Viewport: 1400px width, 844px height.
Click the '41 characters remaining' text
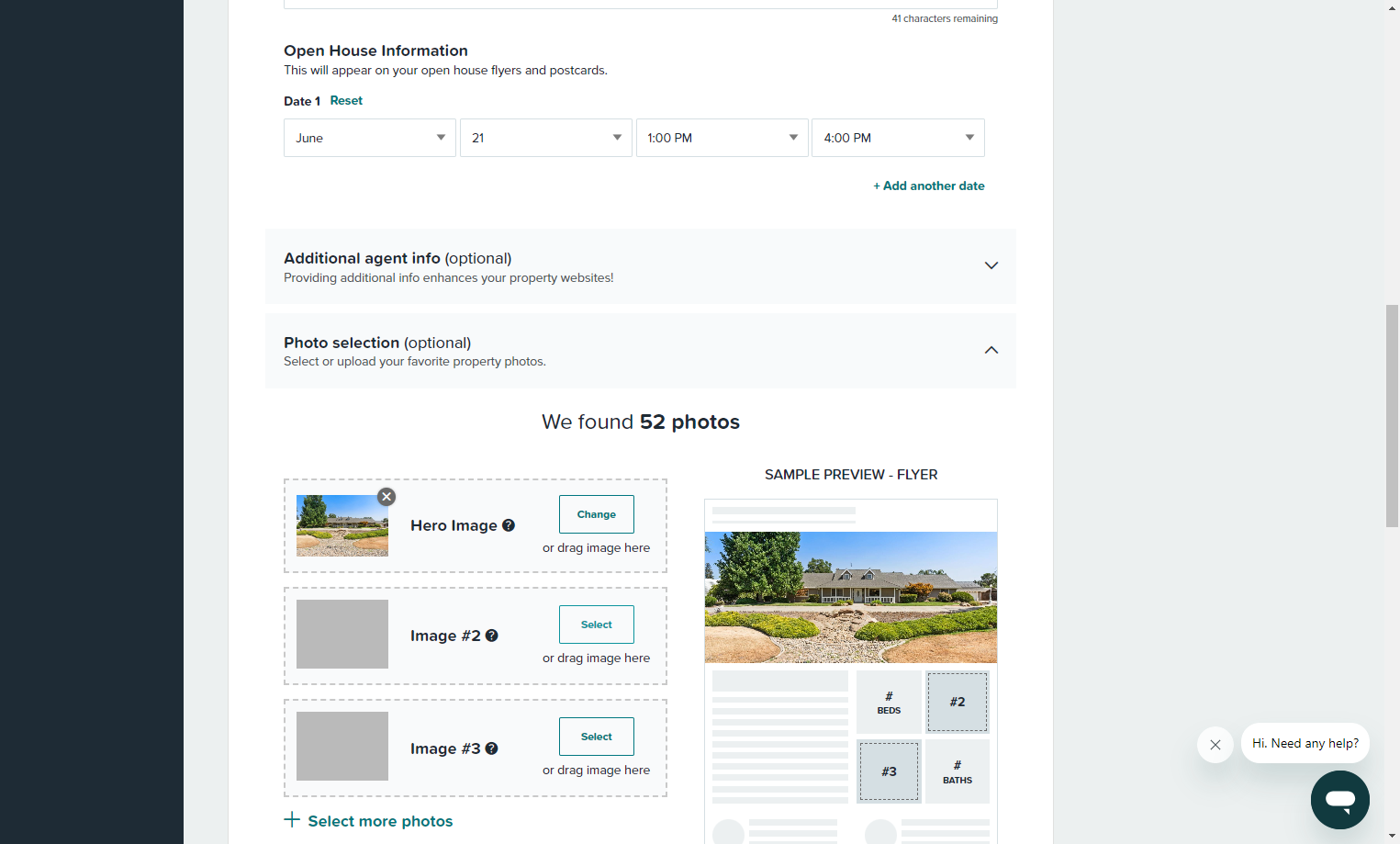coord(945,18)
